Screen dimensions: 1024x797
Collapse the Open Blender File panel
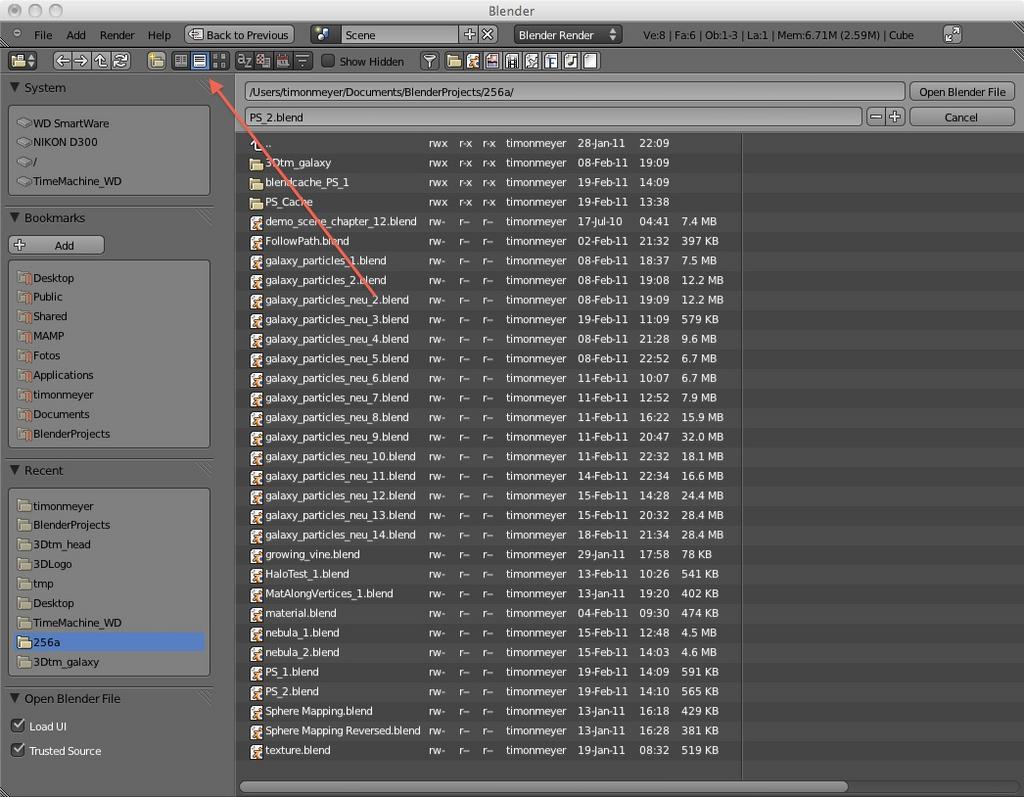click(x=15, y=698)
